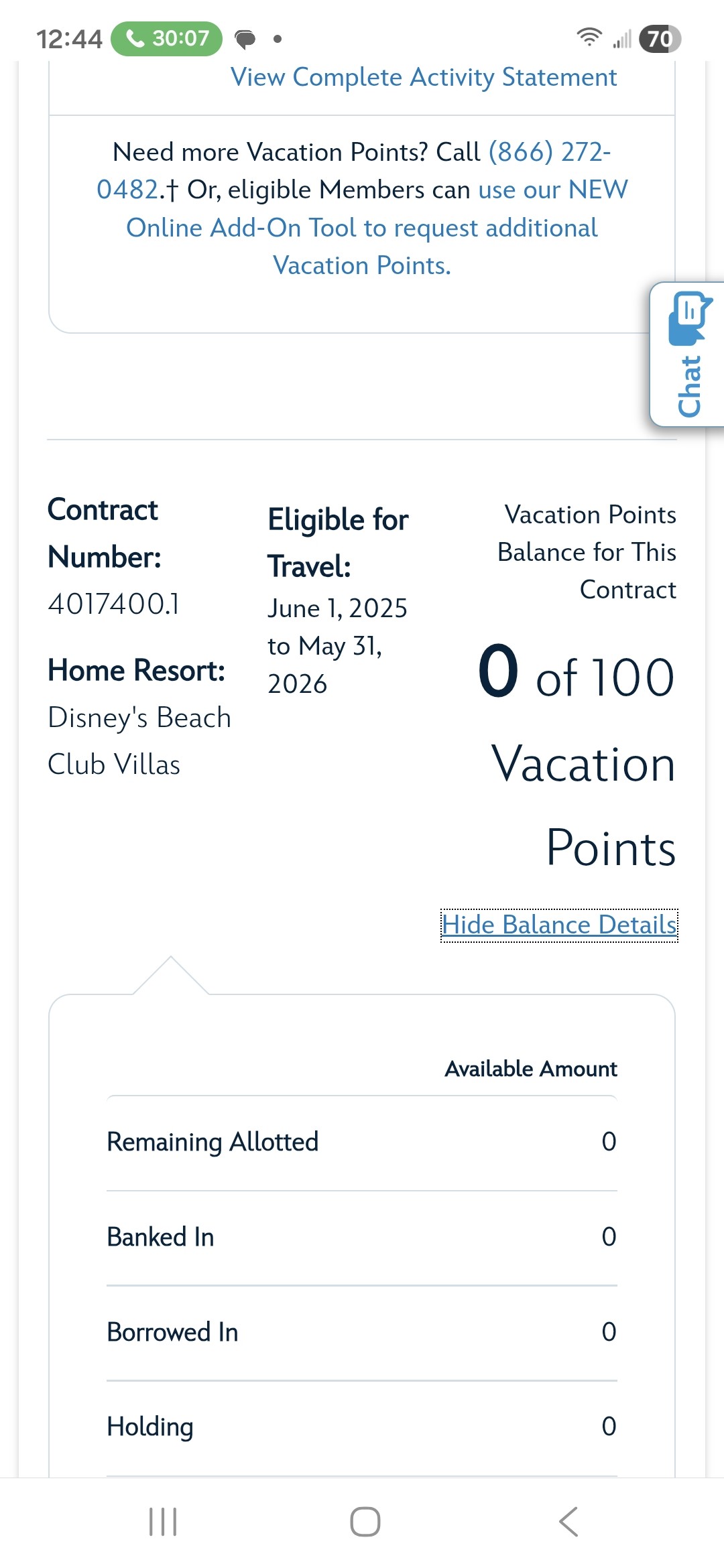Tap the chat bubble notification icon
724x1568 pixels.
click(x=245, y=40)
